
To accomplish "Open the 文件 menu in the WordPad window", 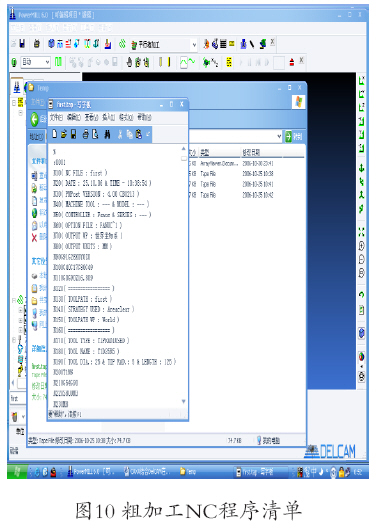I will (x=56, y=117).
